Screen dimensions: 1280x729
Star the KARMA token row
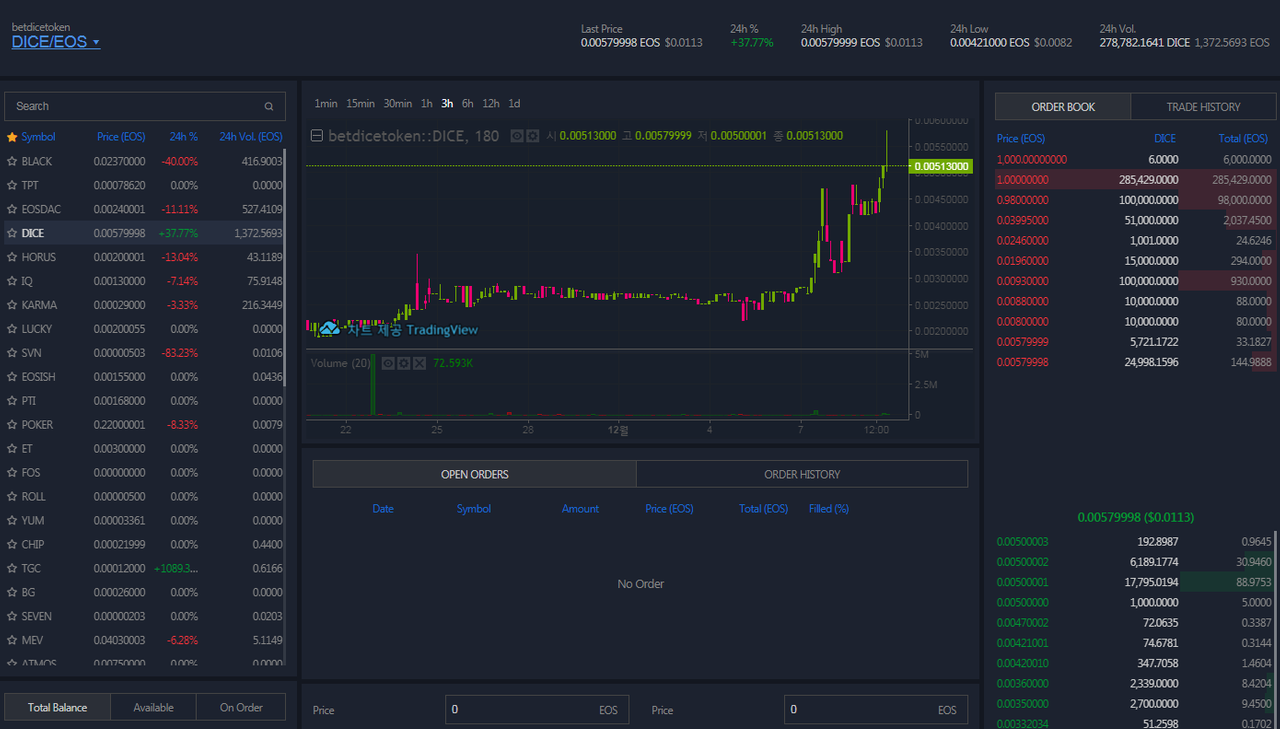click(x=12, y=305)
